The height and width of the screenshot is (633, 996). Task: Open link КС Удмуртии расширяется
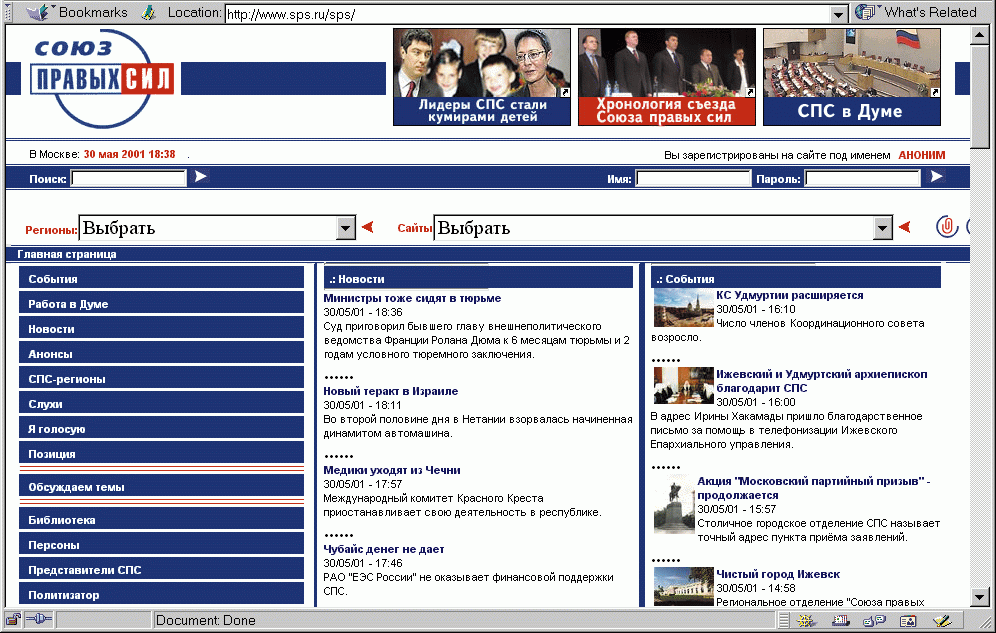790,295
